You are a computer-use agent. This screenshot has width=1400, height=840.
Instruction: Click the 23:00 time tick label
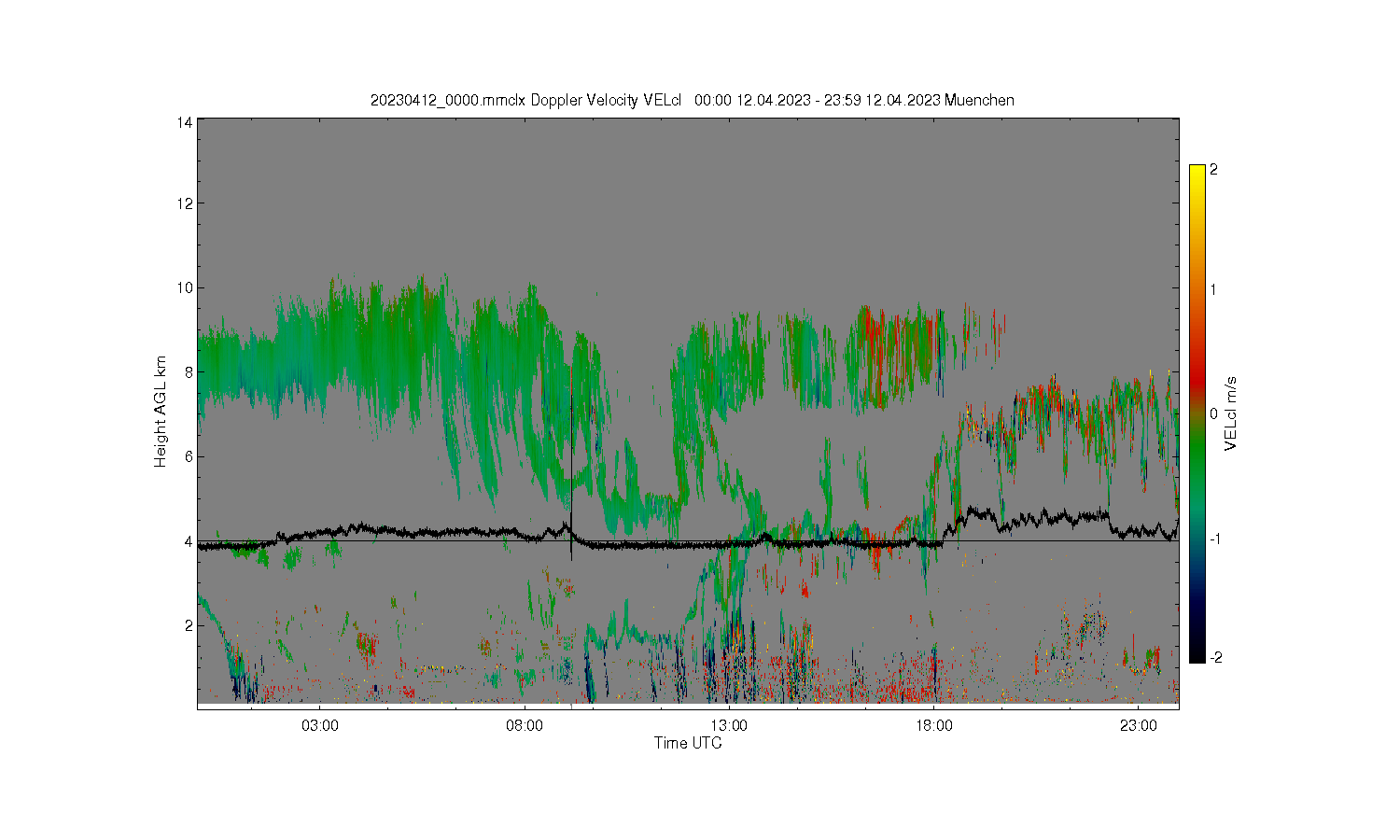click(1138, 725)
